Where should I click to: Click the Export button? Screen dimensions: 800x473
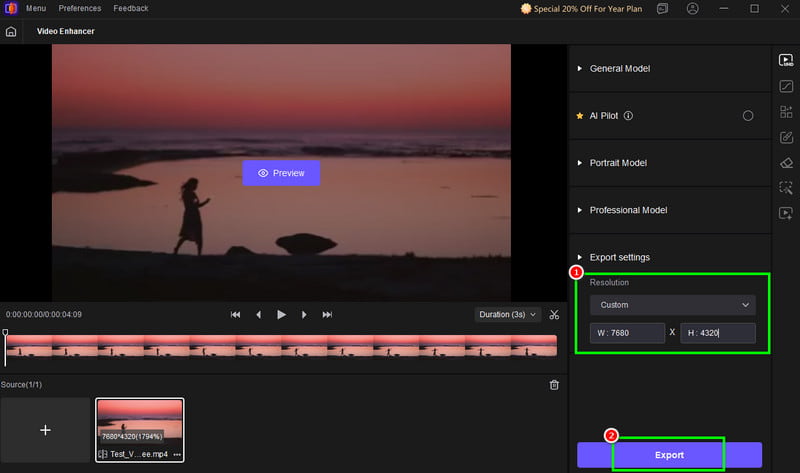[x=669, y=455]
